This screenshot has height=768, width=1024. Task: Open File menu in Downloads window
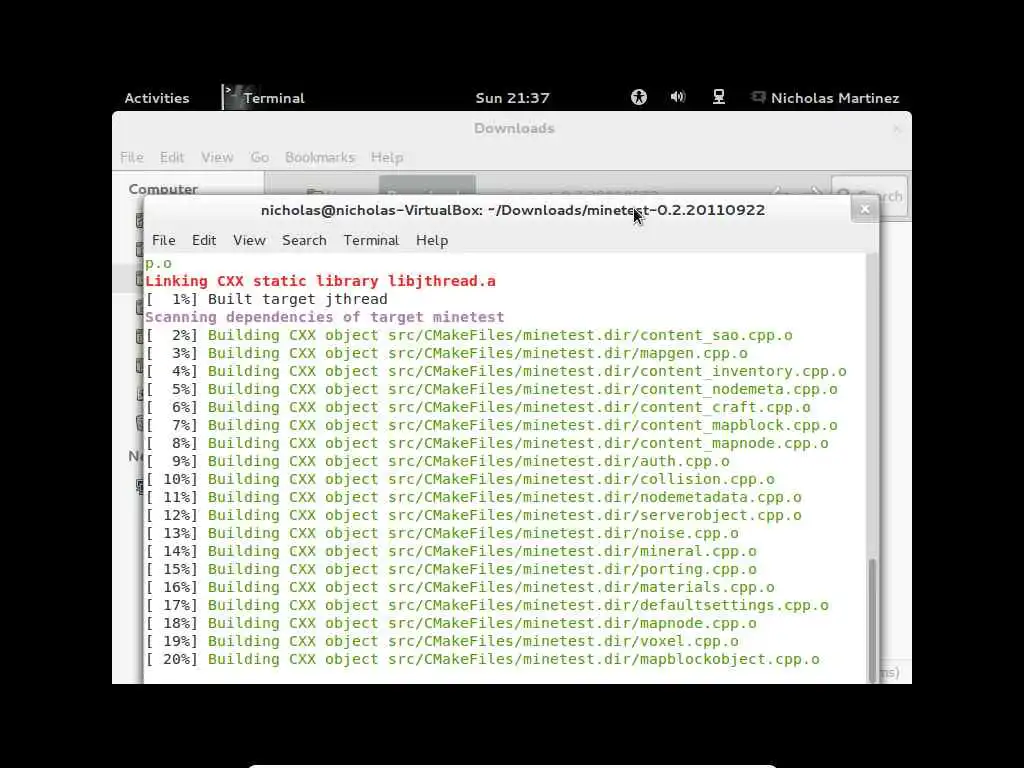(131, 157)
